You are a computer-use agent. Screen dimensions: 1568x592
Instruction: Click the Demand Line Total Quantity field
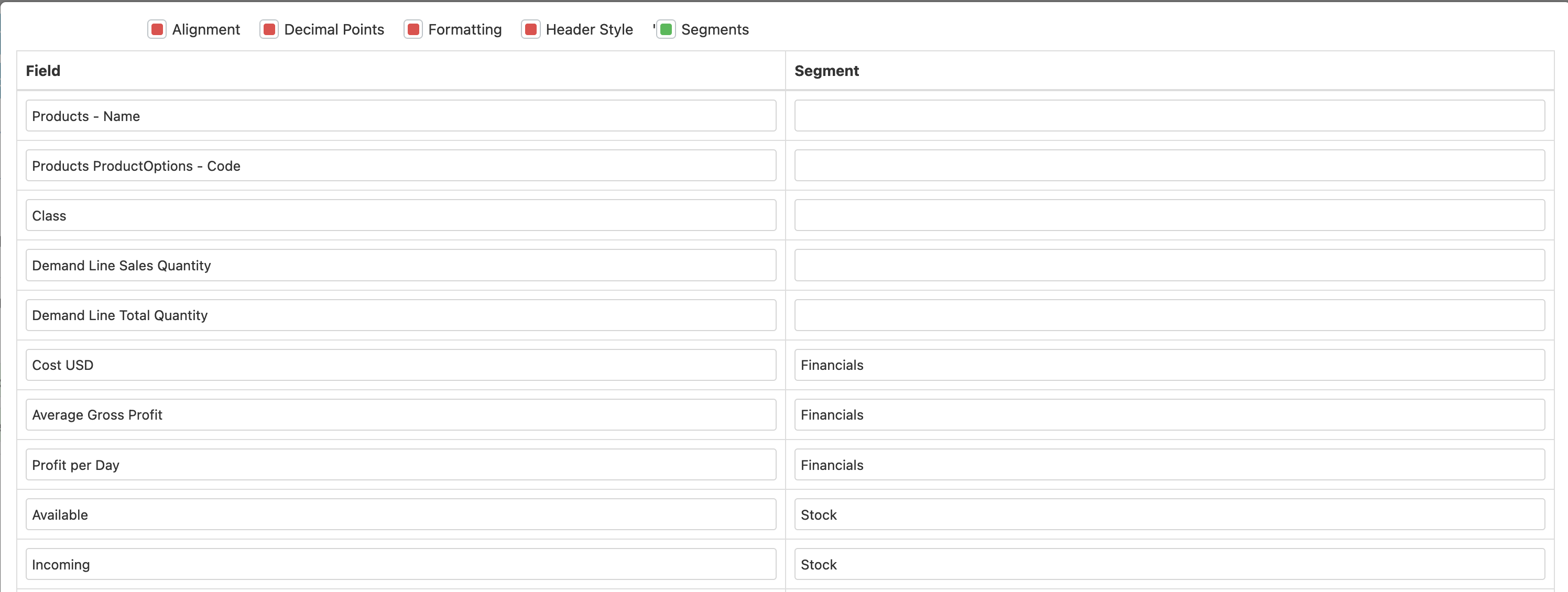pyautogui.click(x=400, y=314)
